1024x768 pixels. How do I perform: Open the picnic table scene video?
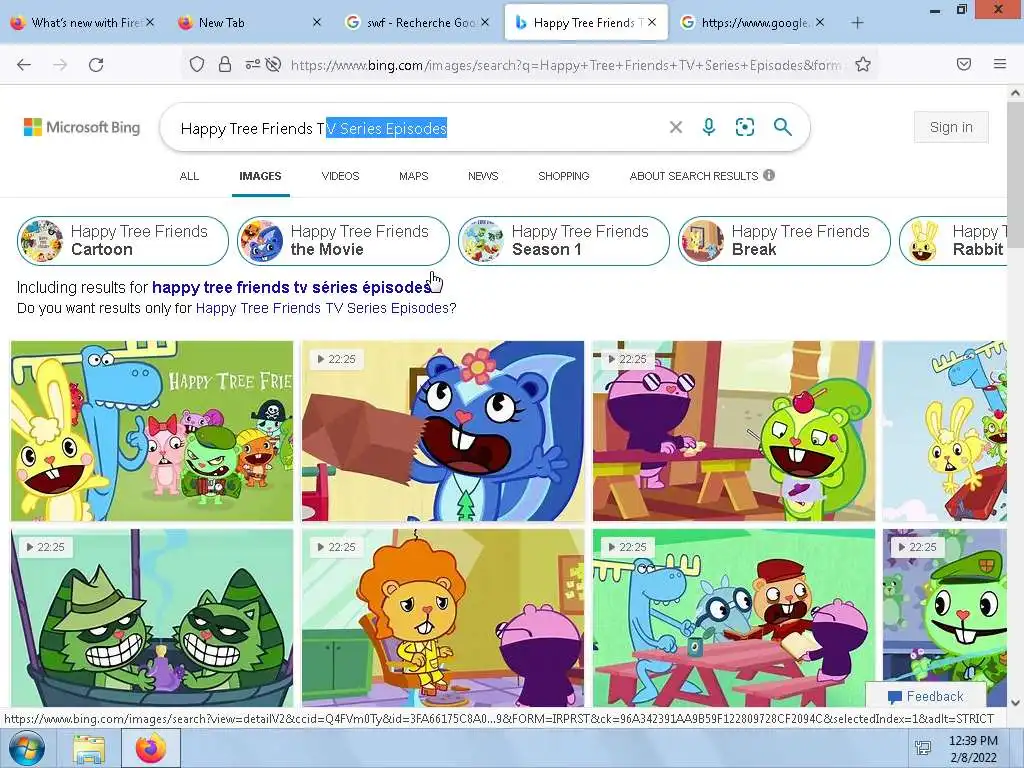pyautogui.click(x=733, y=618)
